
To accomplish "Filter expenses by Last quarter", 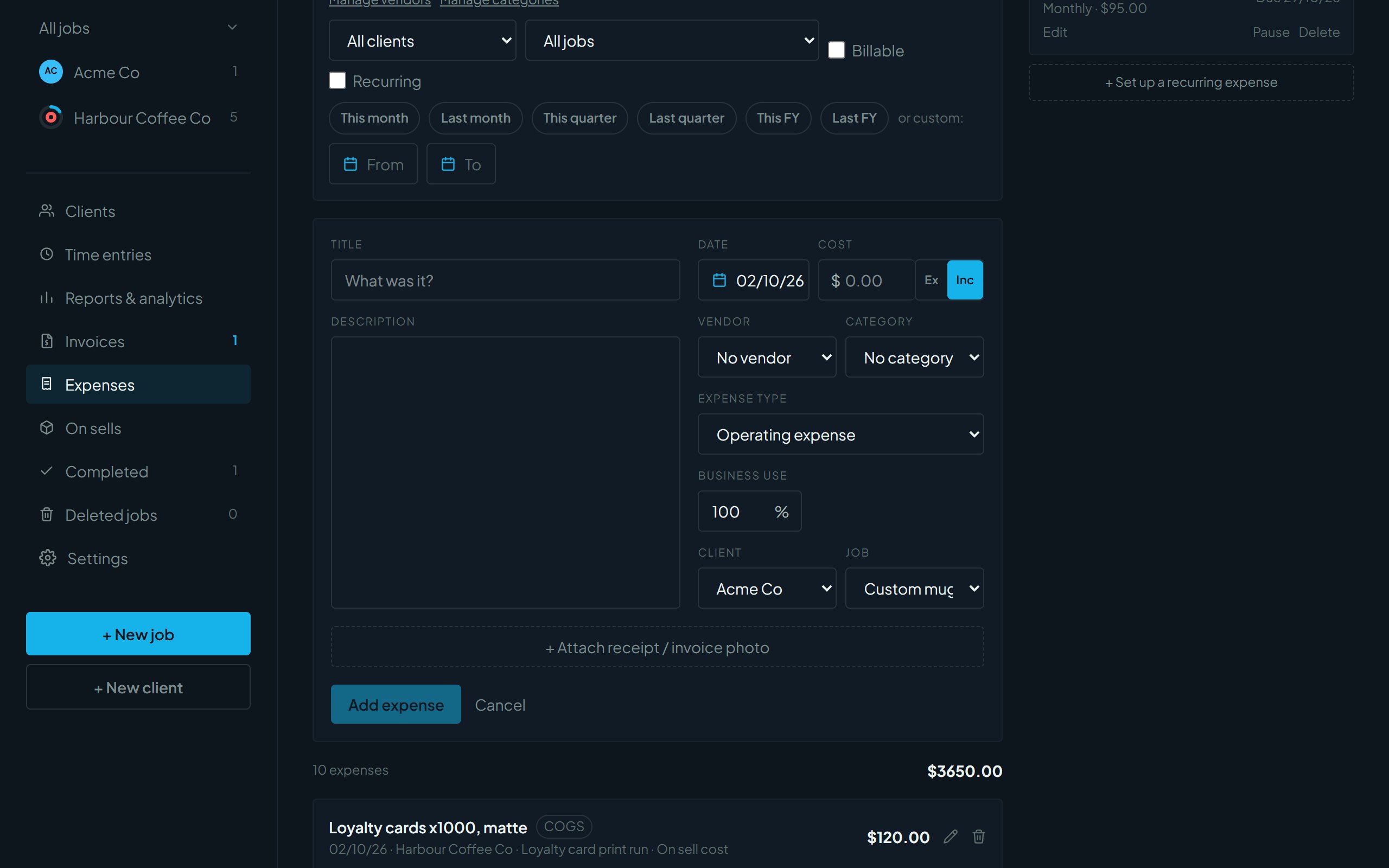I will 686,118.
